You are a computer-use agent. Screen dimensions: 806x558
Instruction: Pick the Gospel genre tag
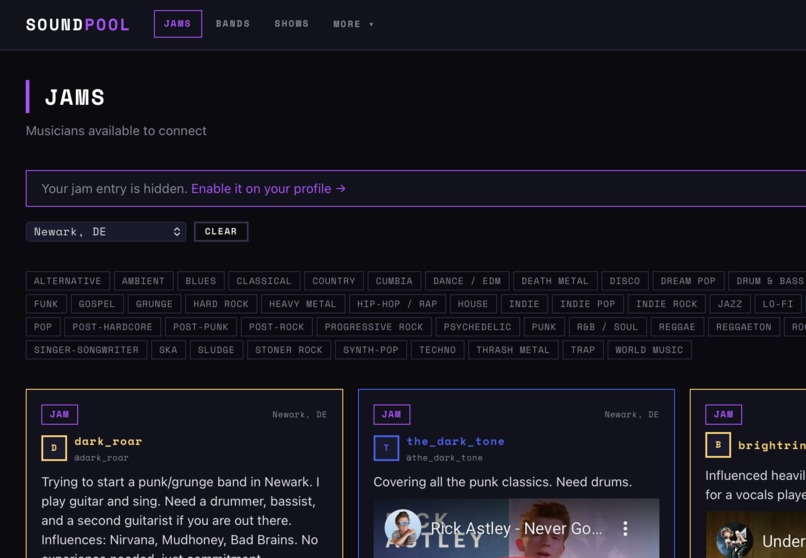click(97, 304)
